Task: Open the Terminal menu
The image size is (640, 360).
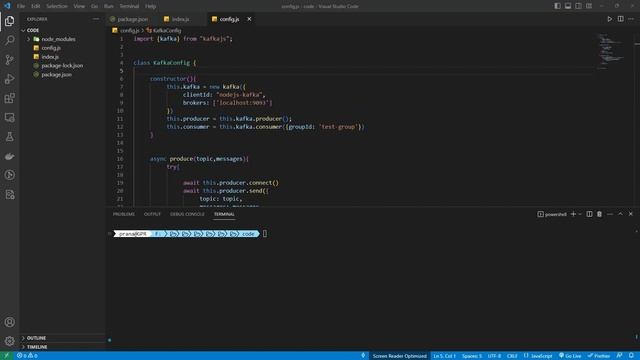Action: (129, 6)
